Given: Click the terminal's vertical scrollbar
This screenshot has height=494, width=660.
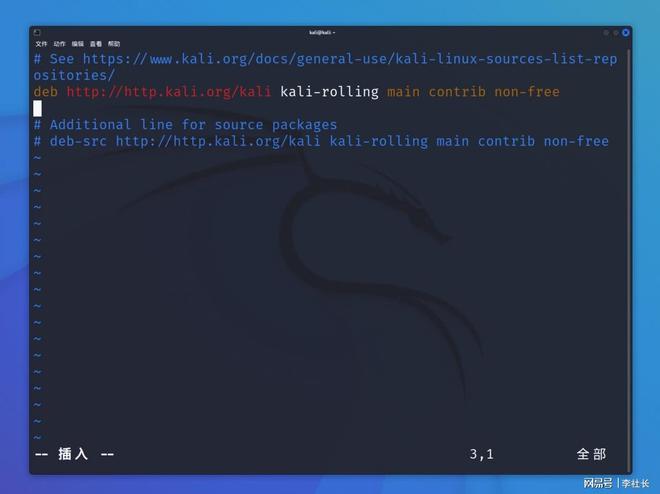Looking at the screenshot, I should pyautogui.click(x=629, y=260).
